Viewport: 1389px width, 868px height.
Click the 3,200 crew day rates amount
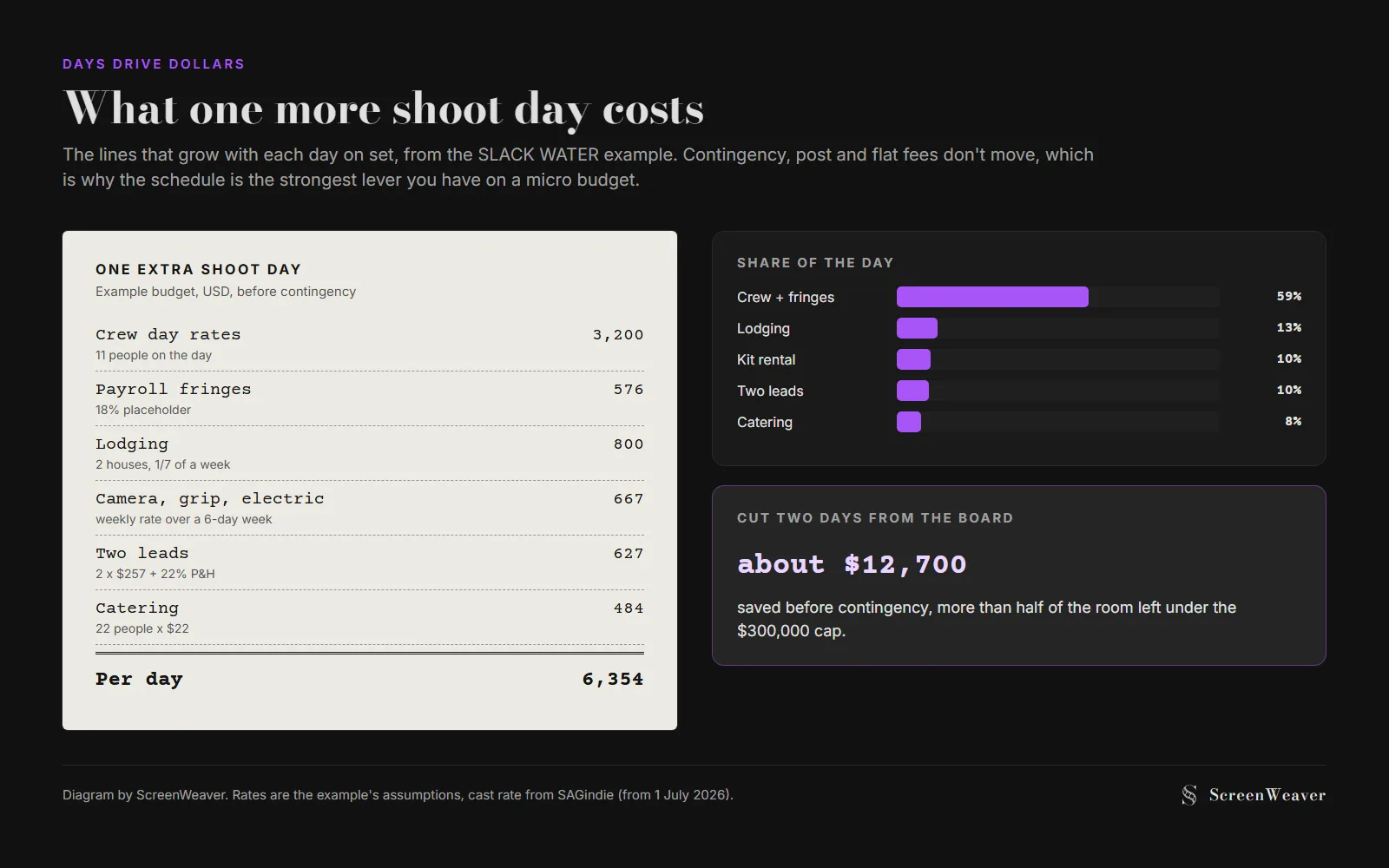click(x=618, y=335)
